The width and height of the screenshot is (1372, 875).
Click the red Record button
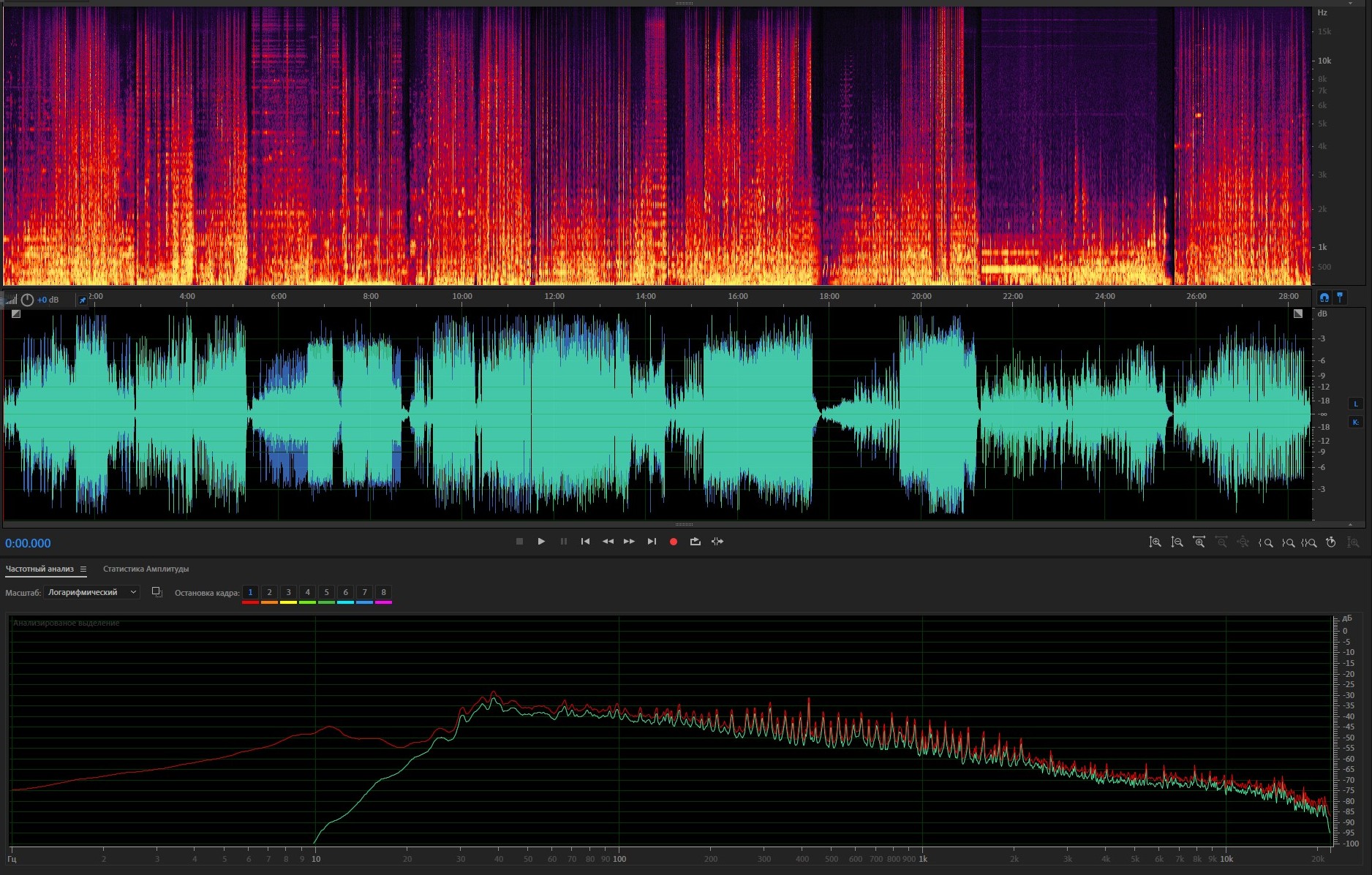click(674, 542)
